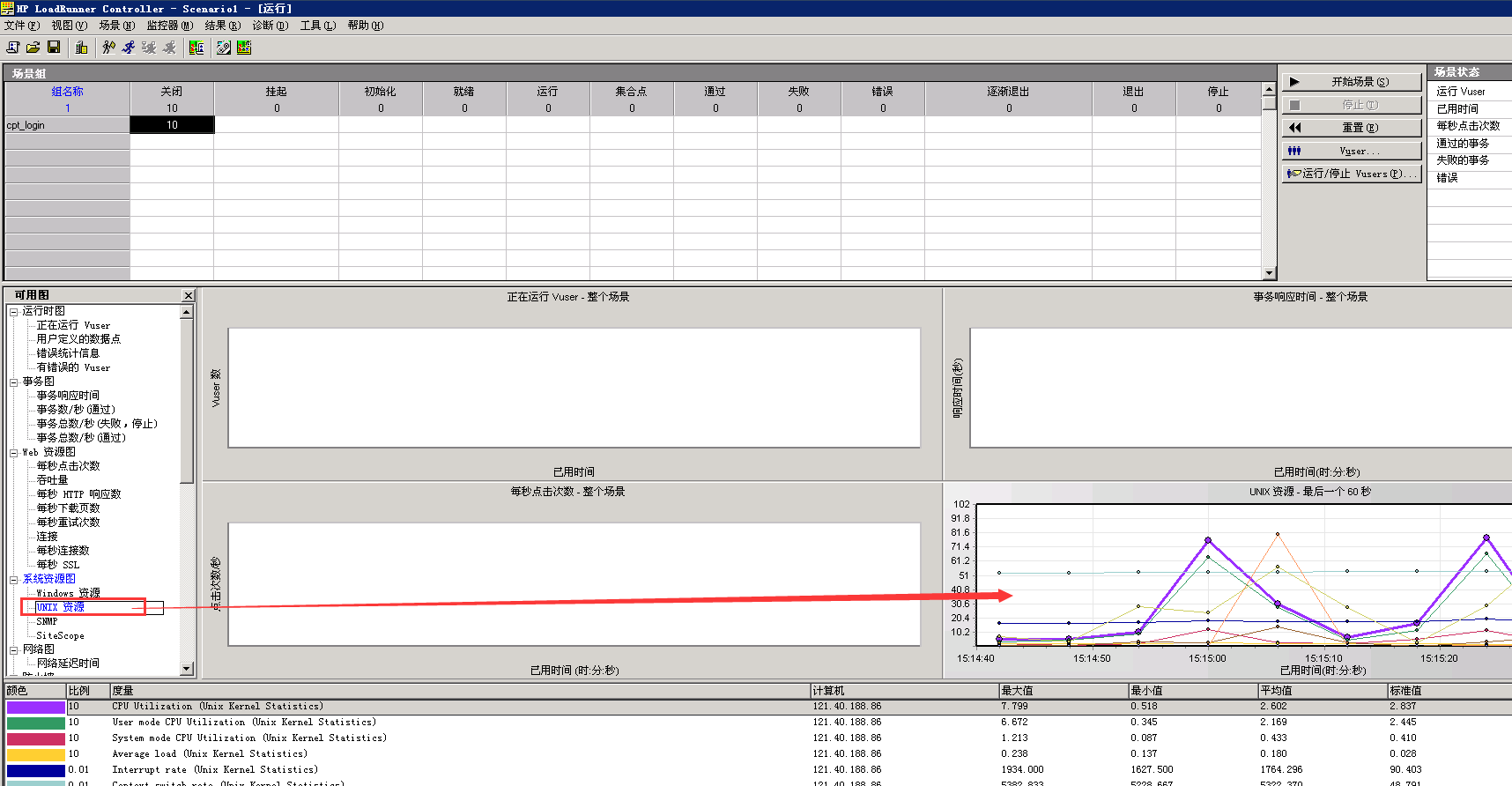Click the scroll up arrow of available graphs tree
Viewport: 1512px width, 786px height.
186,312
